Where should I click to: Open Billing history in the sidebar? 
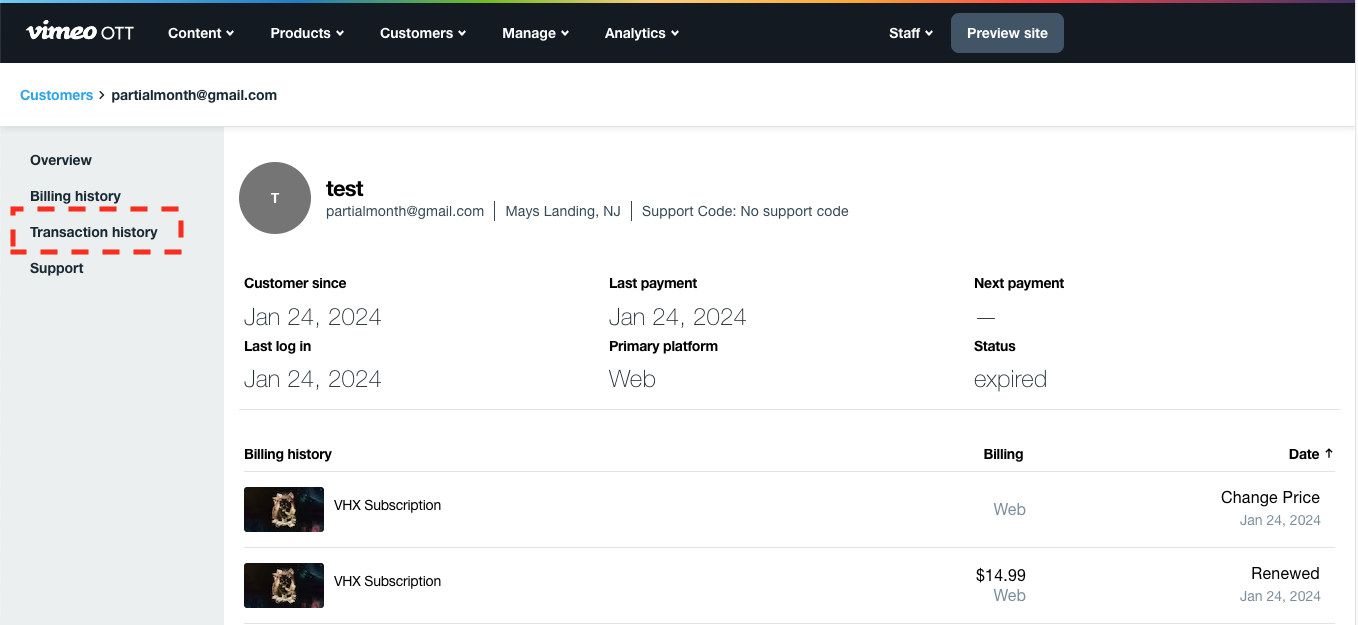(75, 196)
